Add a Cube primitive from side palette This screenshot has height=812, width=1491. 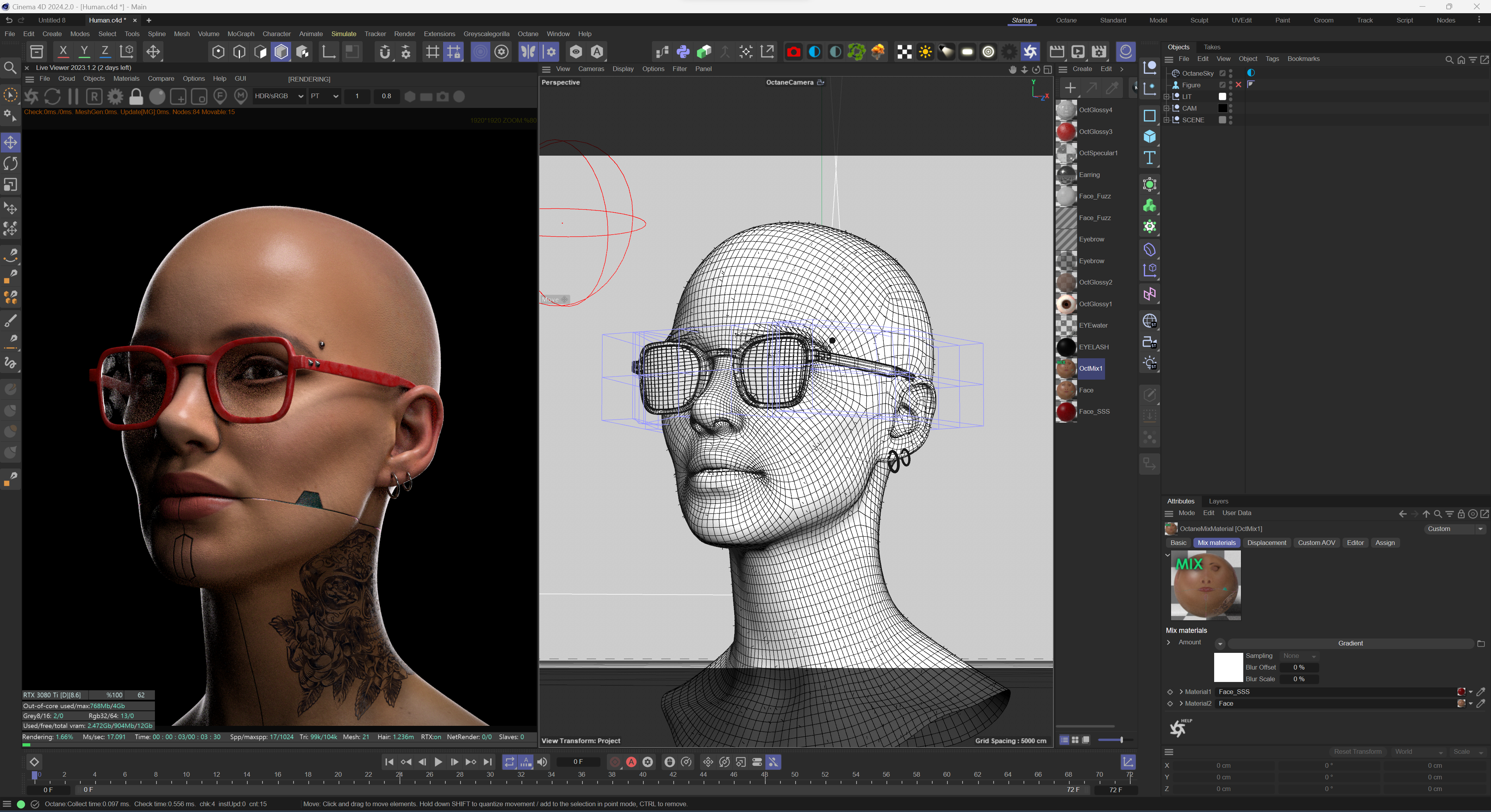click(1149, 137)
